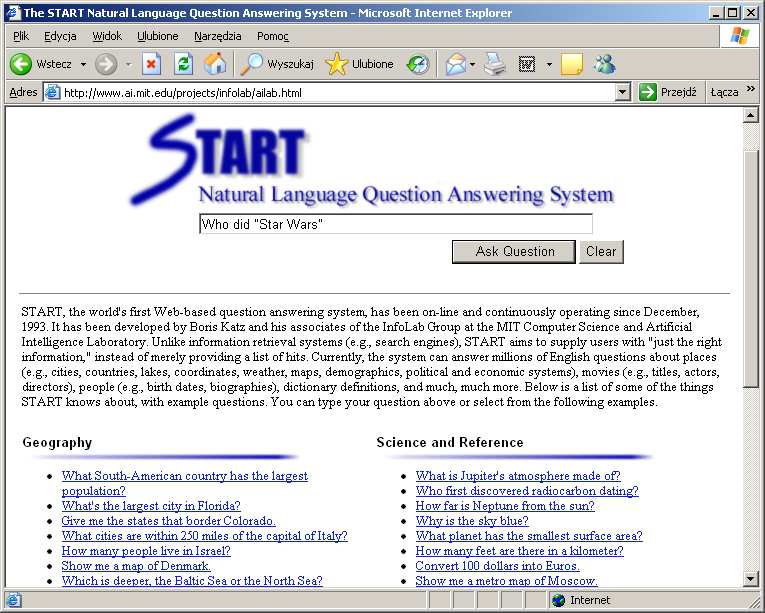Viewport: 765px width, 613px height.
Task: Click the question input field
Action: click(396, 224)
